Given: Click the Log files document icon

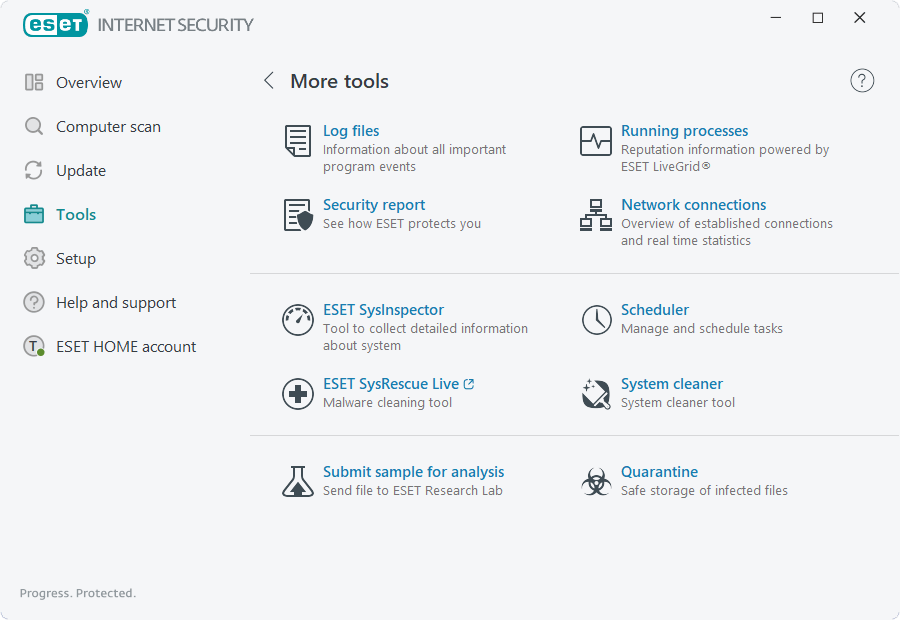Looking at the screenshot, I should [x=298, y=141].
